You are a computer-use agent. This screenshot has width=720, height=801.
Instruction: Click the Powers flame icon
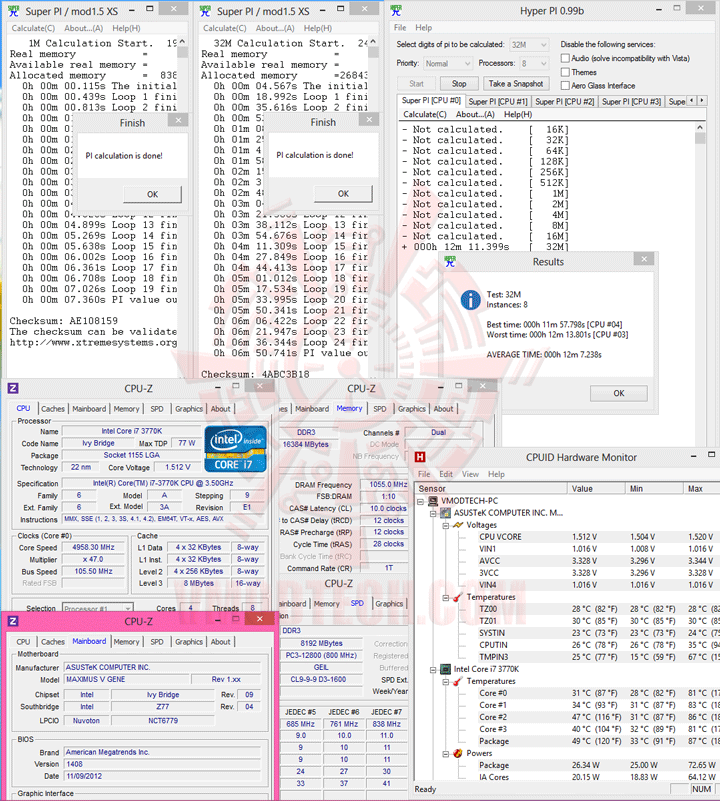pos(458,753)
